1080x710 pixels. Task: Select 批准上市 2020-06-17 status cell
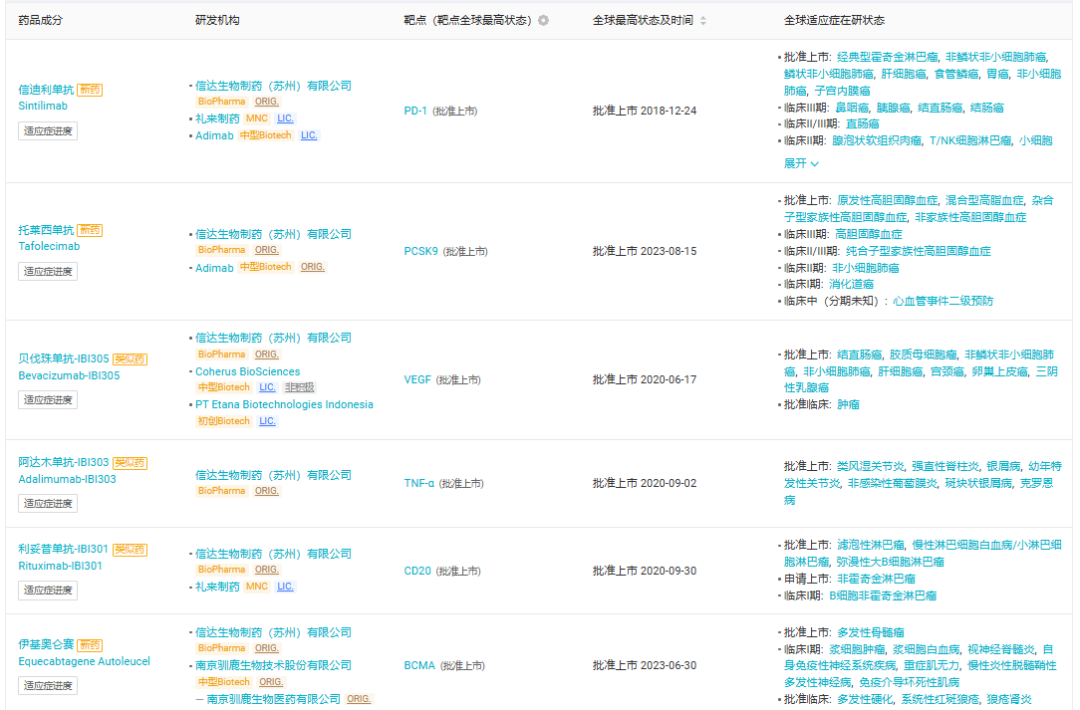coord(644,379)
